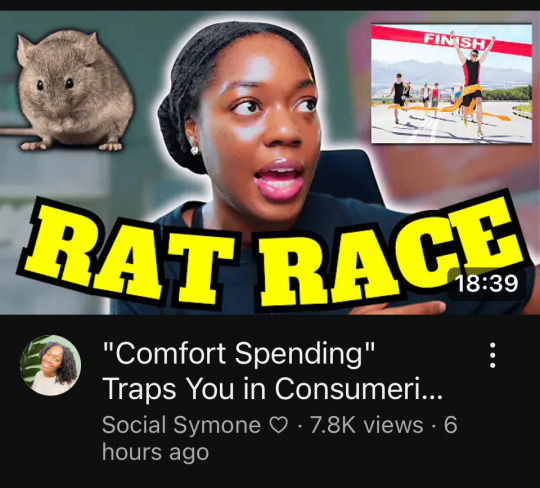Image resolution: width=540 pixels, height=488 pixels.
Task: Visit the Social Symone channel name
Action: click(181, 425)
